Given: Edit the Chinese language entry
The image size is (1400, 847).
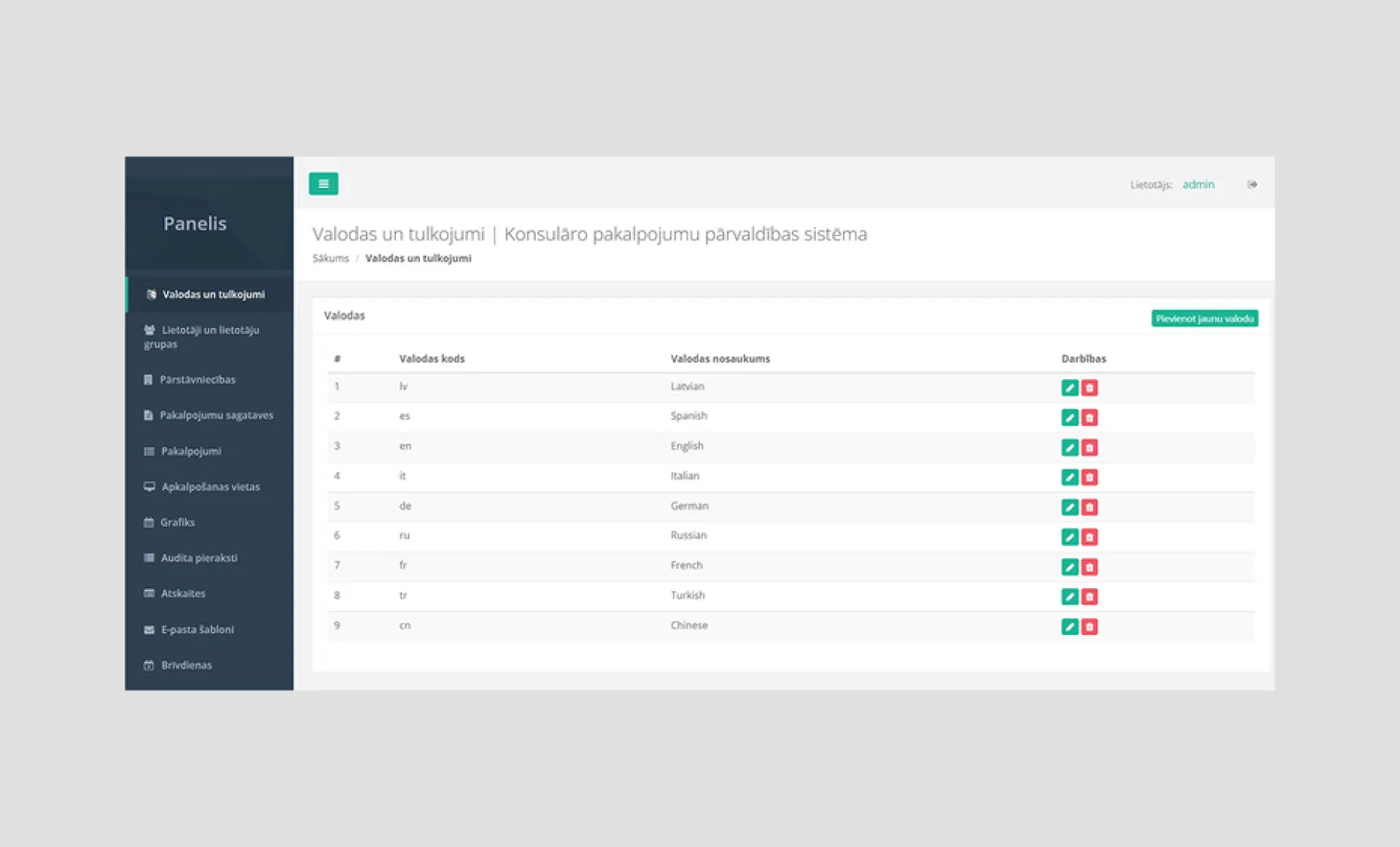Looking at the screenshot, I should [x=1070, y=627].
